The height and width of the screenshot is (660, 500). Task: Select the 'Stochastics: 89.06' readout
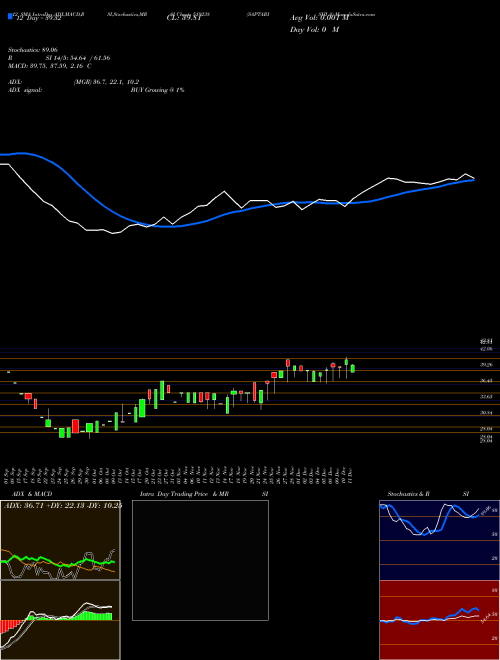(32, 50)
